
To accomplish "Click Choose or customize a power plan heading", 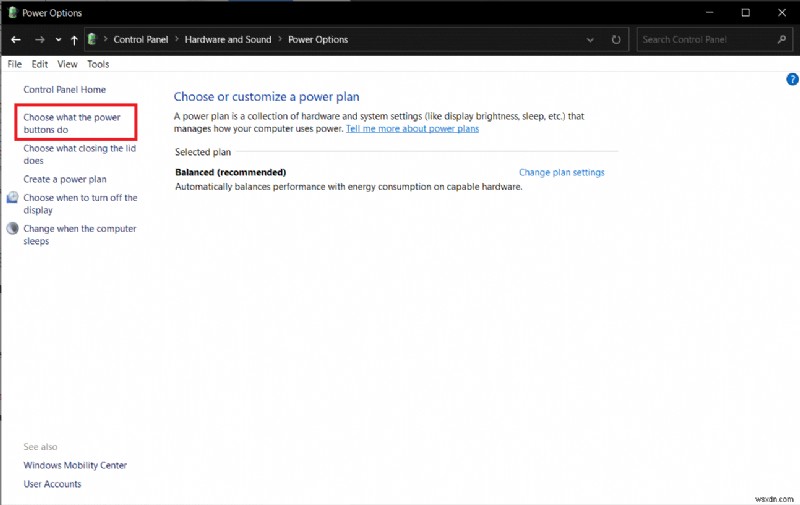I will click(x=266, y=97).
